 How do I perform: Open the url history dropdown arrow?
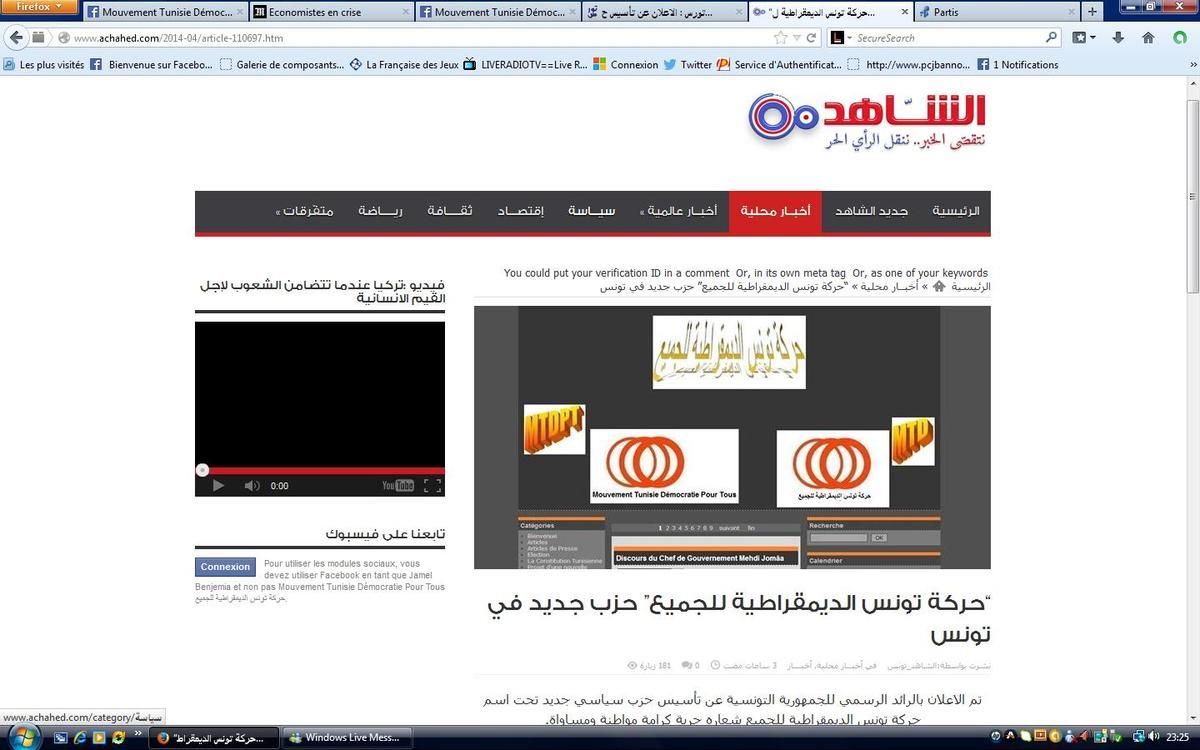click(x=797, y=38)
